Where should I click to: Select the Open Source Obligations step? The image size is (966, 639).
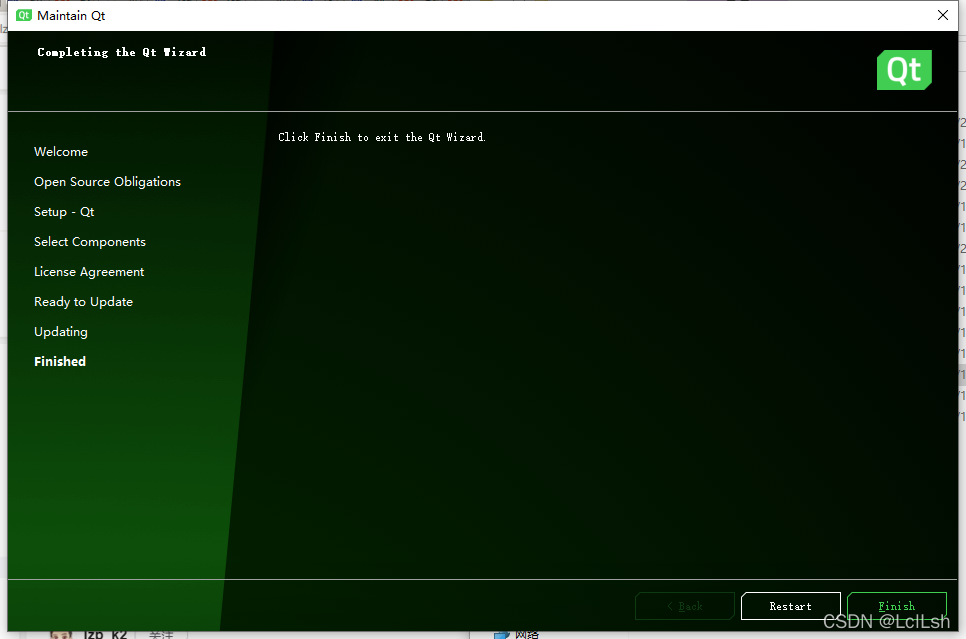(x=107, y=182)
